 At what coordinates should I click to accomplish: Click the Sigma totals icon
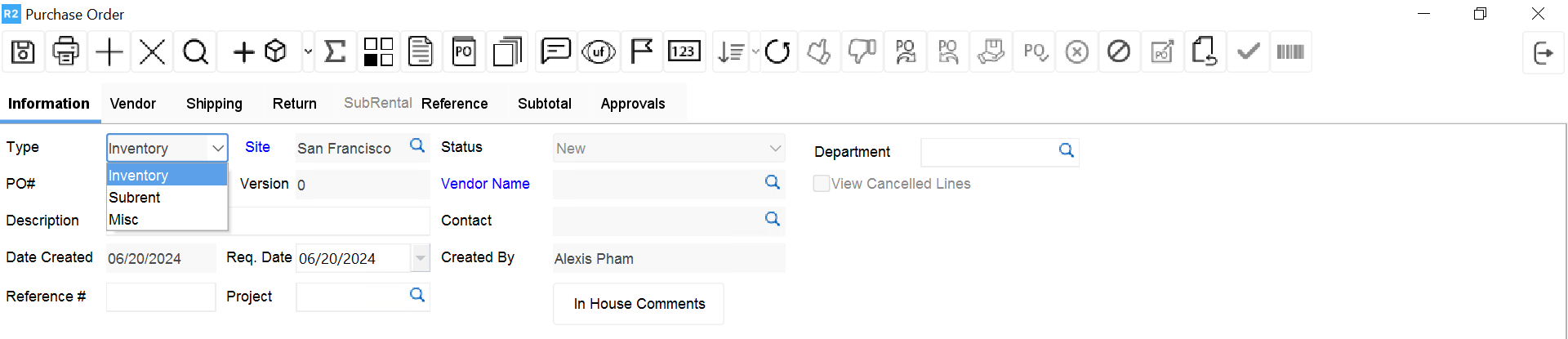335,52
